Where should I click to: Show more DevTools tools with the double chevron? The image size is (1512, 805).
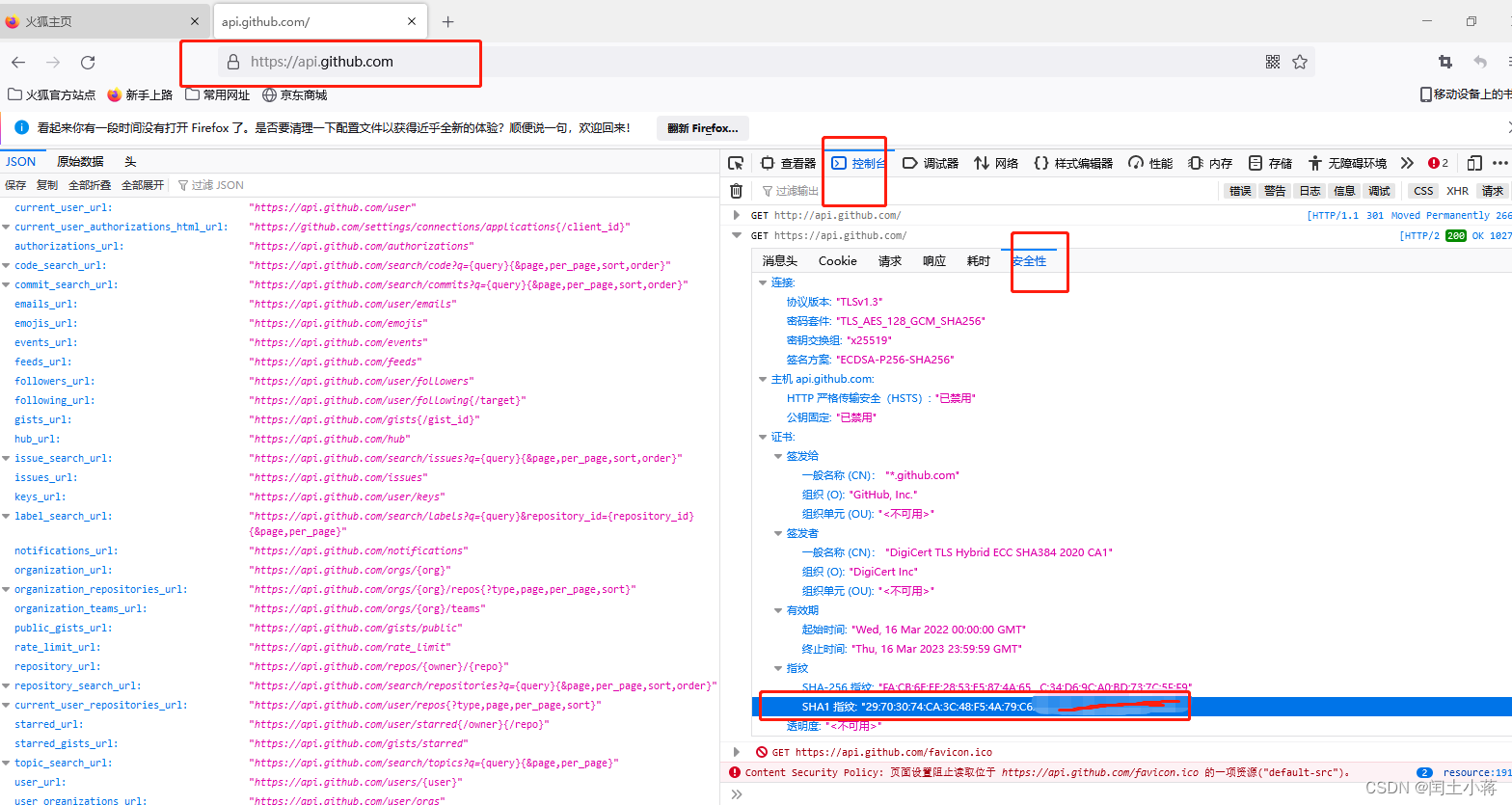click(x=1407, y=163)
